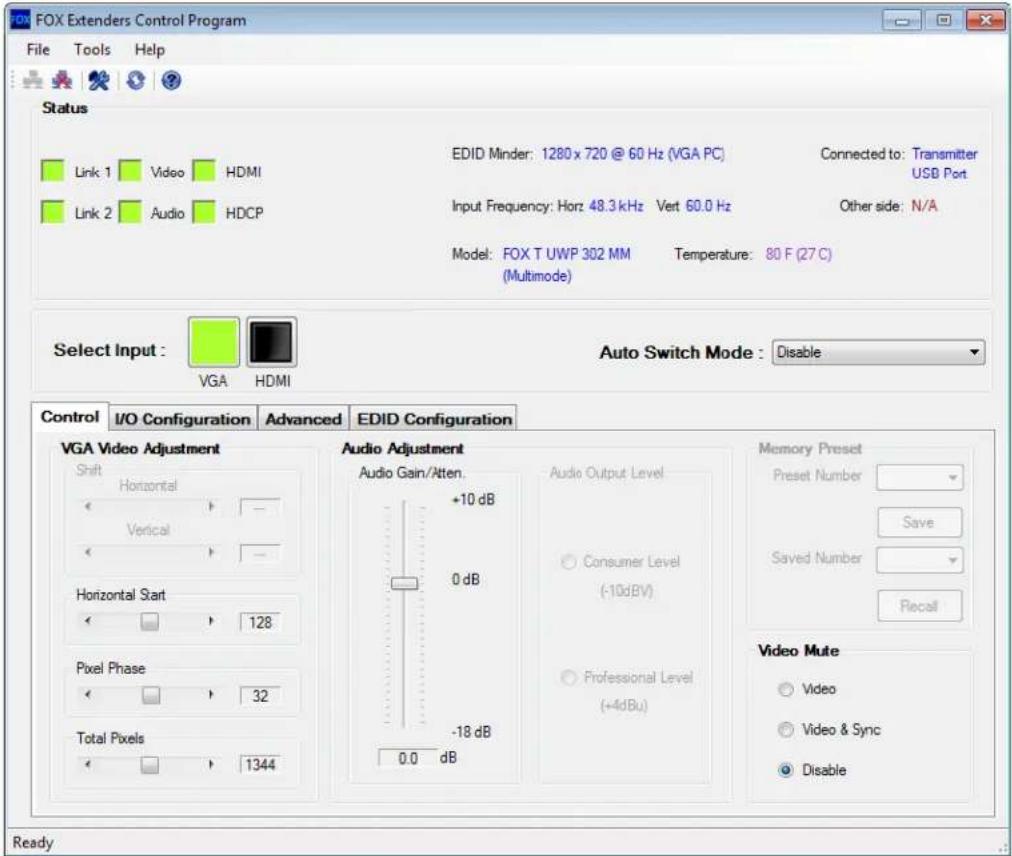The width and height of the screenshot is (1012, 856).
Task: Click the Pixel Phase slider thumb
Action: click(151, 695)
